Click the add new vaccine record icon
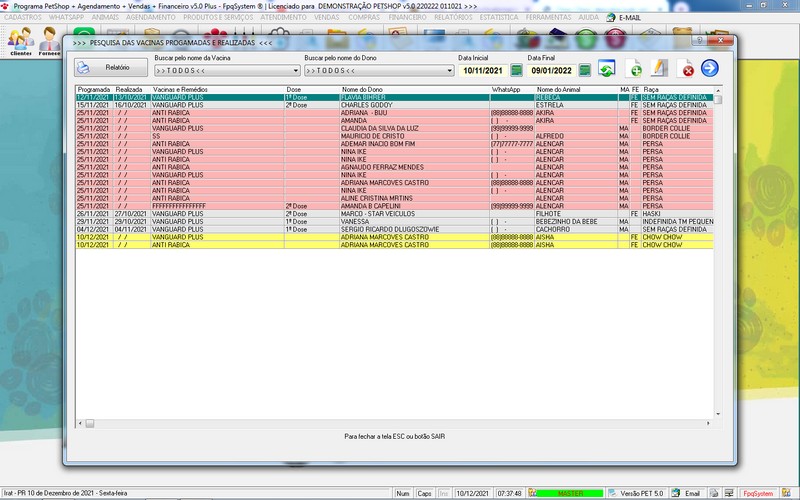The width and height of the screenshot is (800, 500). pos(634,68)
